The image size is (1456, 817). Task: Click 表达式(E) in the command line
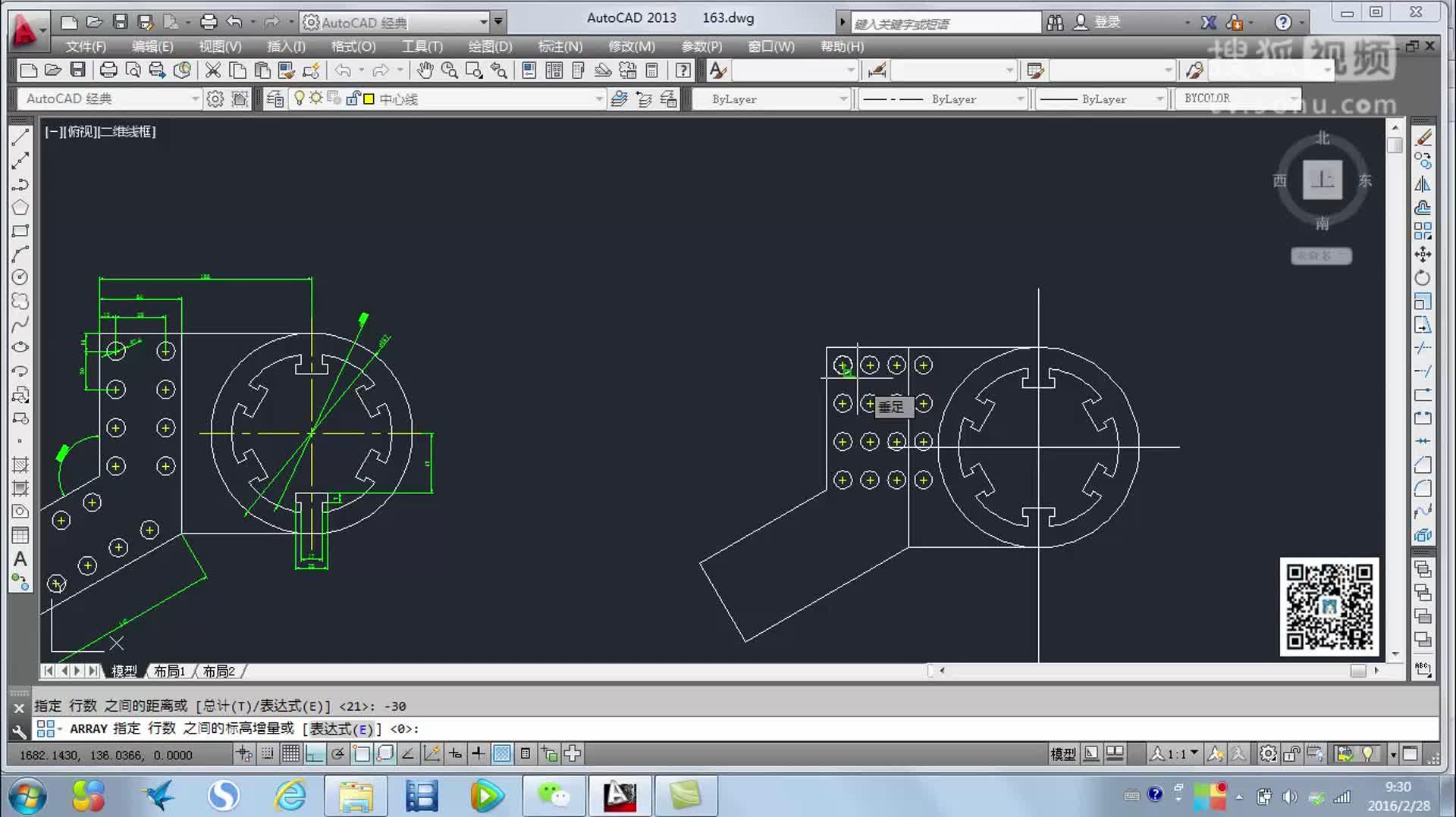click(x=340, y=728)
